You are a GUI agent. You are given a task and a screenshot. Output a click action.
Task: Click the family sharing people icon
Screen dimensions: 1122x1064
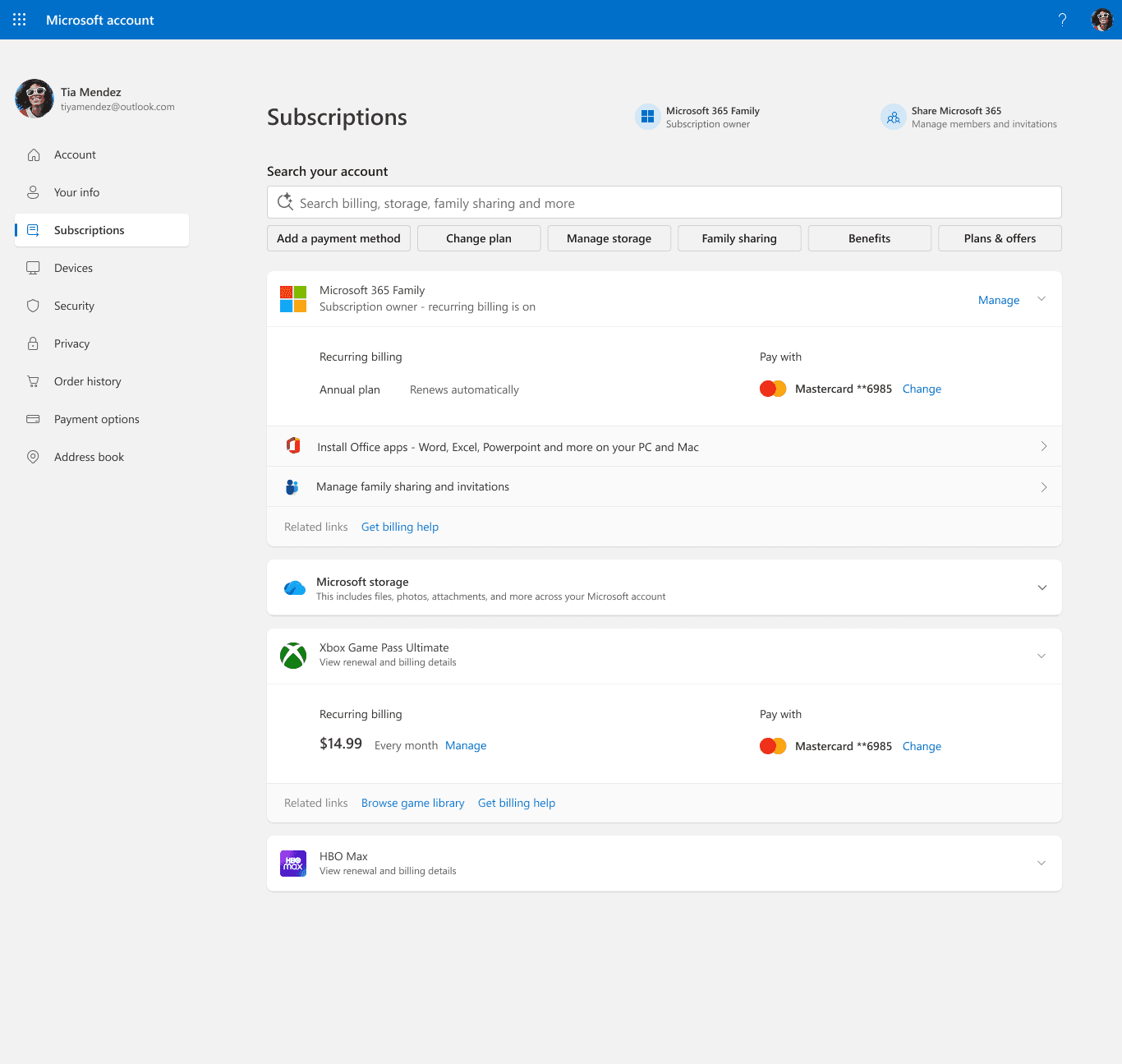click(292, 487)
